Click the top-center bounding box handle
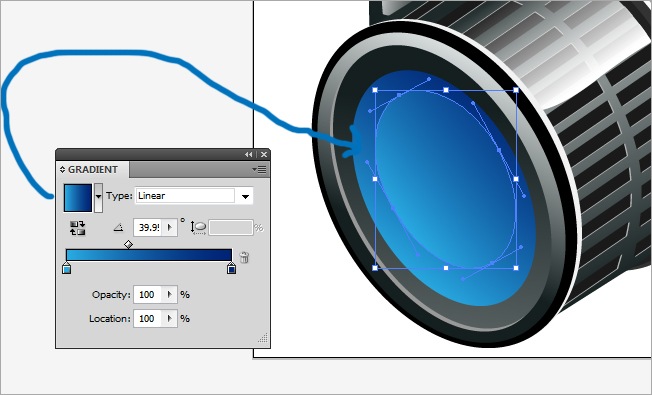The image size is (652, 395). pyautogui.click(x=446, y=90)
